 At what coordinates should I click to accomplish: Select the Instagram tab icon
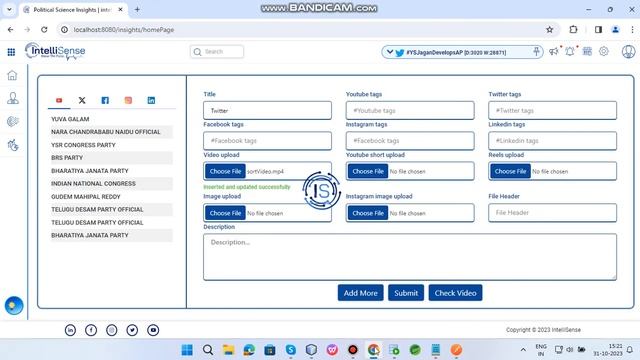point(128,100)
